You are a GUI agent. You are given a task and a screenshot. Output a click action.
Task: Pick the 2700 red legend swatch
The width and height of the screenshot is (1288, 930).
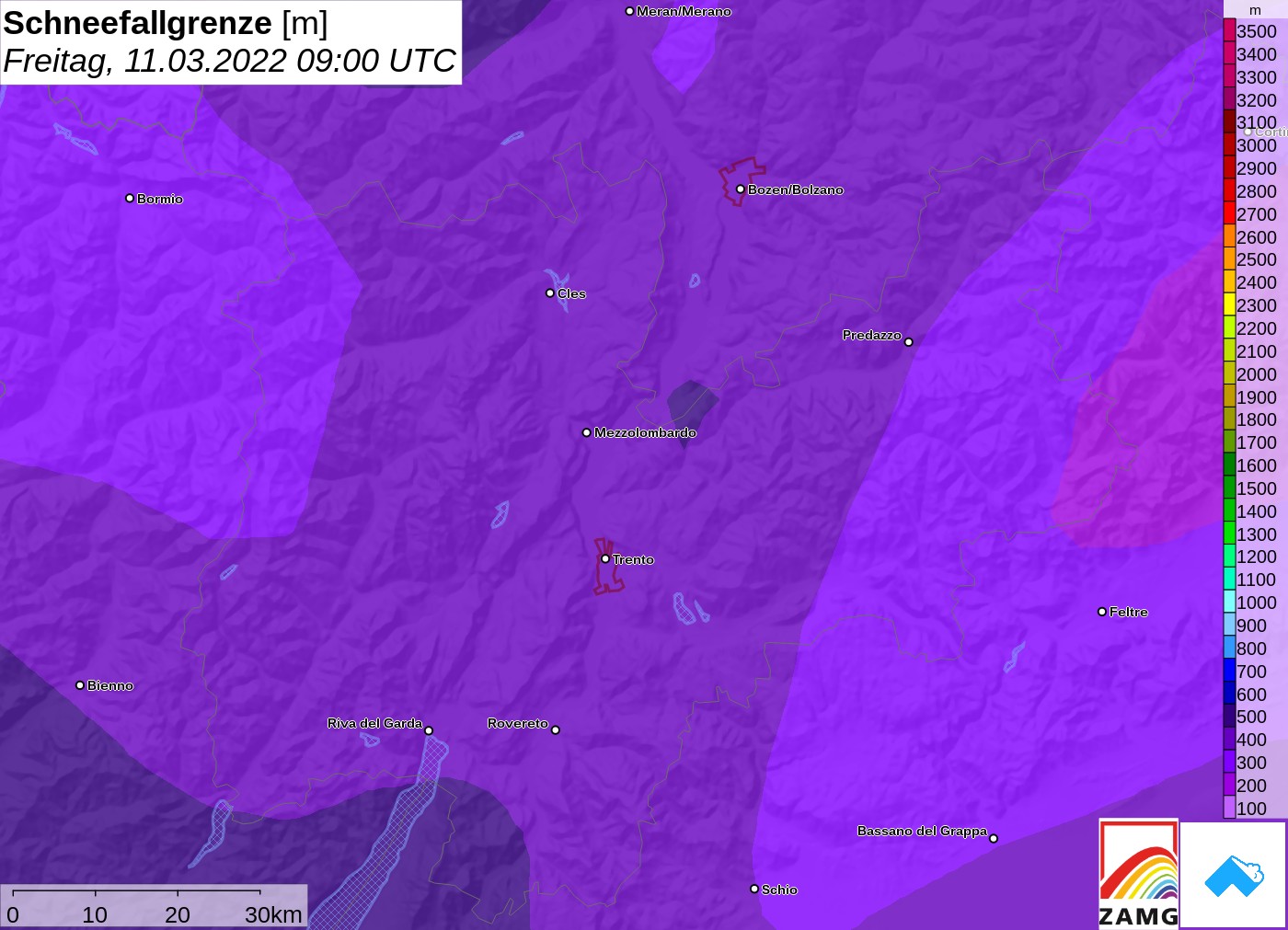(1229, 213)
